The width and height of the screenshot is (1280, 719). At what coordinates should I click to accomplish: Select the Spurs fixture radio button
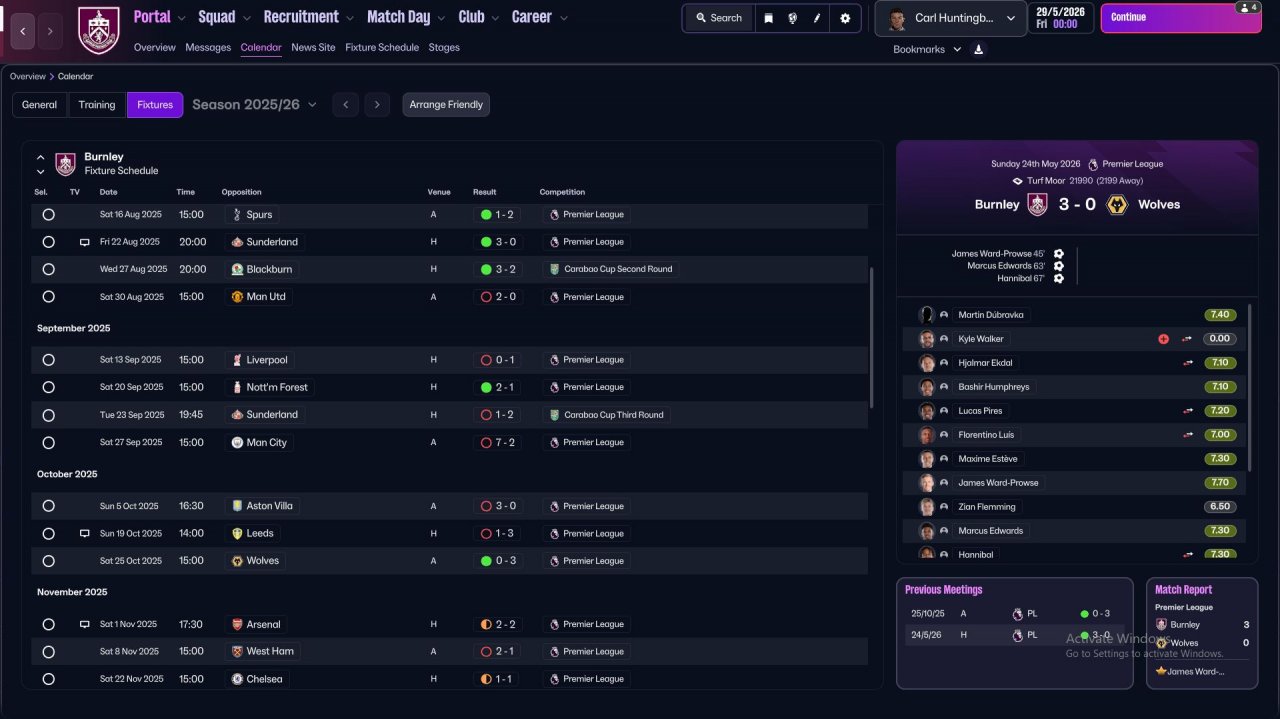pos(48,214)
